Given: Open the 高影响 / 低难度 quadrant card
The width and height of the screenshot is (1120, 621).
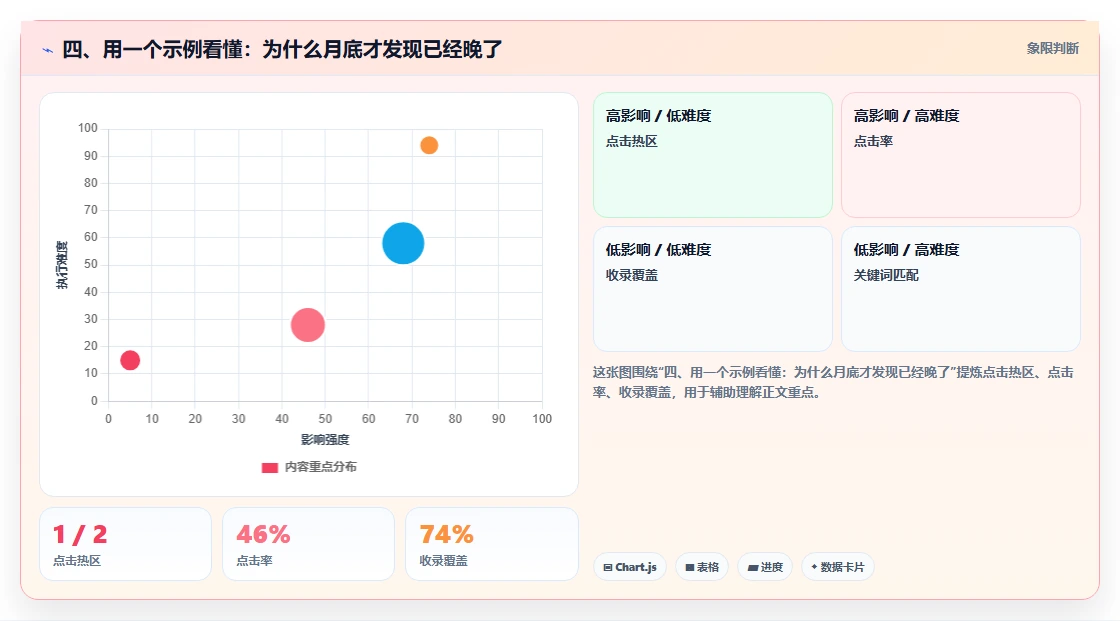Looking at the screenshot, I should click(x=713, y=155).
